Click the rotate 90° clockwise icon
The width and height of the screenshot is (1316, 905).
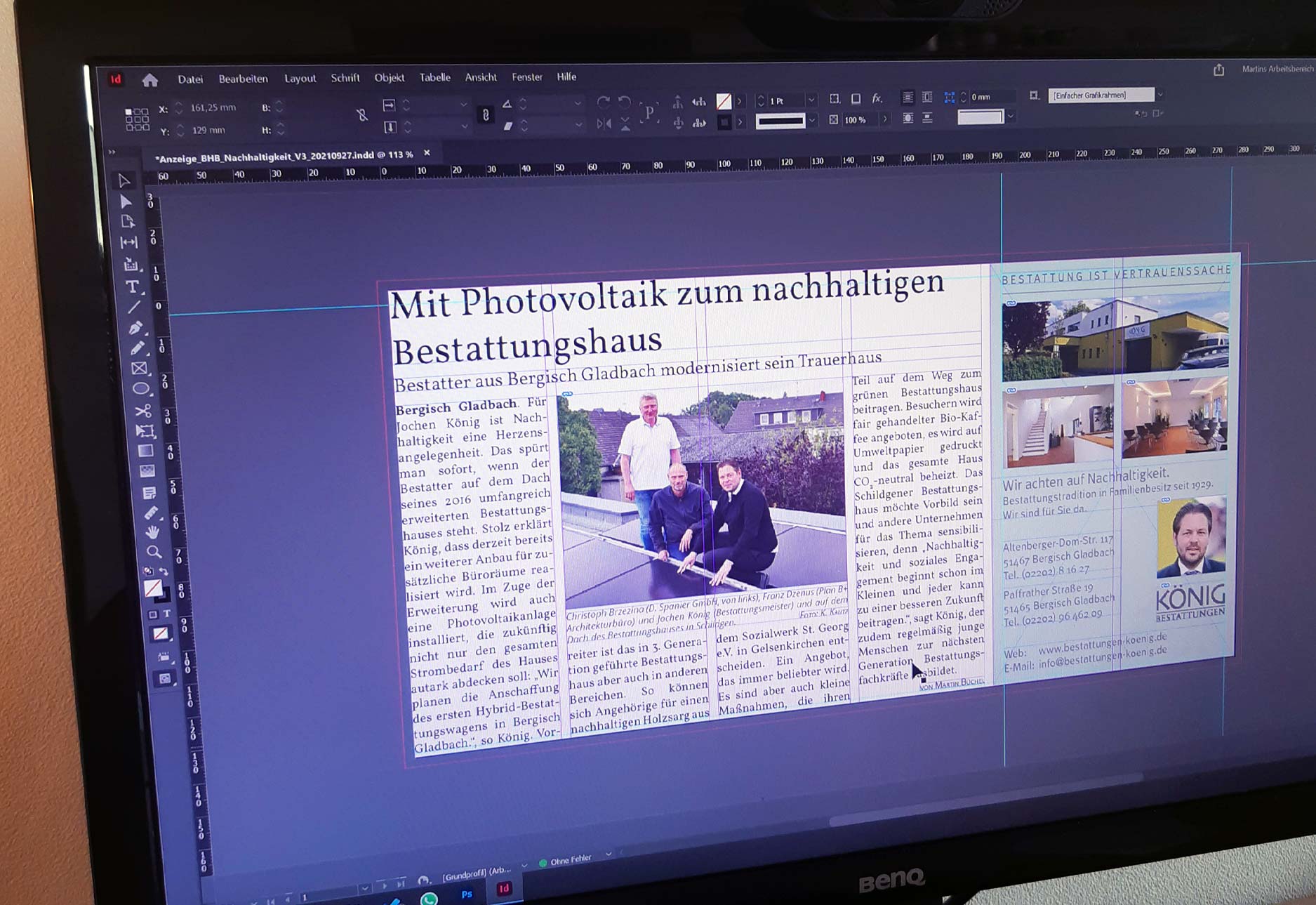603,102
